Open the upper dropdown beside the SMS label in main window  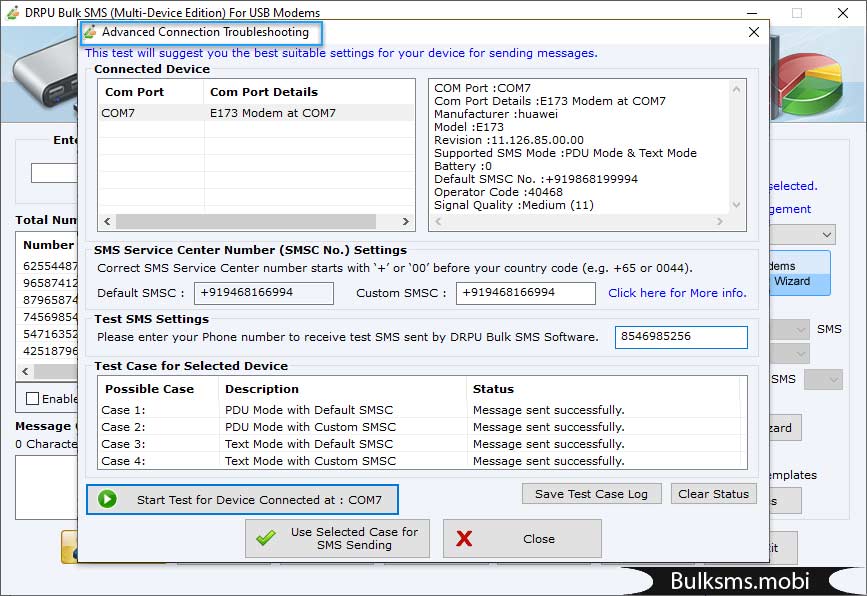coord(800,330)
